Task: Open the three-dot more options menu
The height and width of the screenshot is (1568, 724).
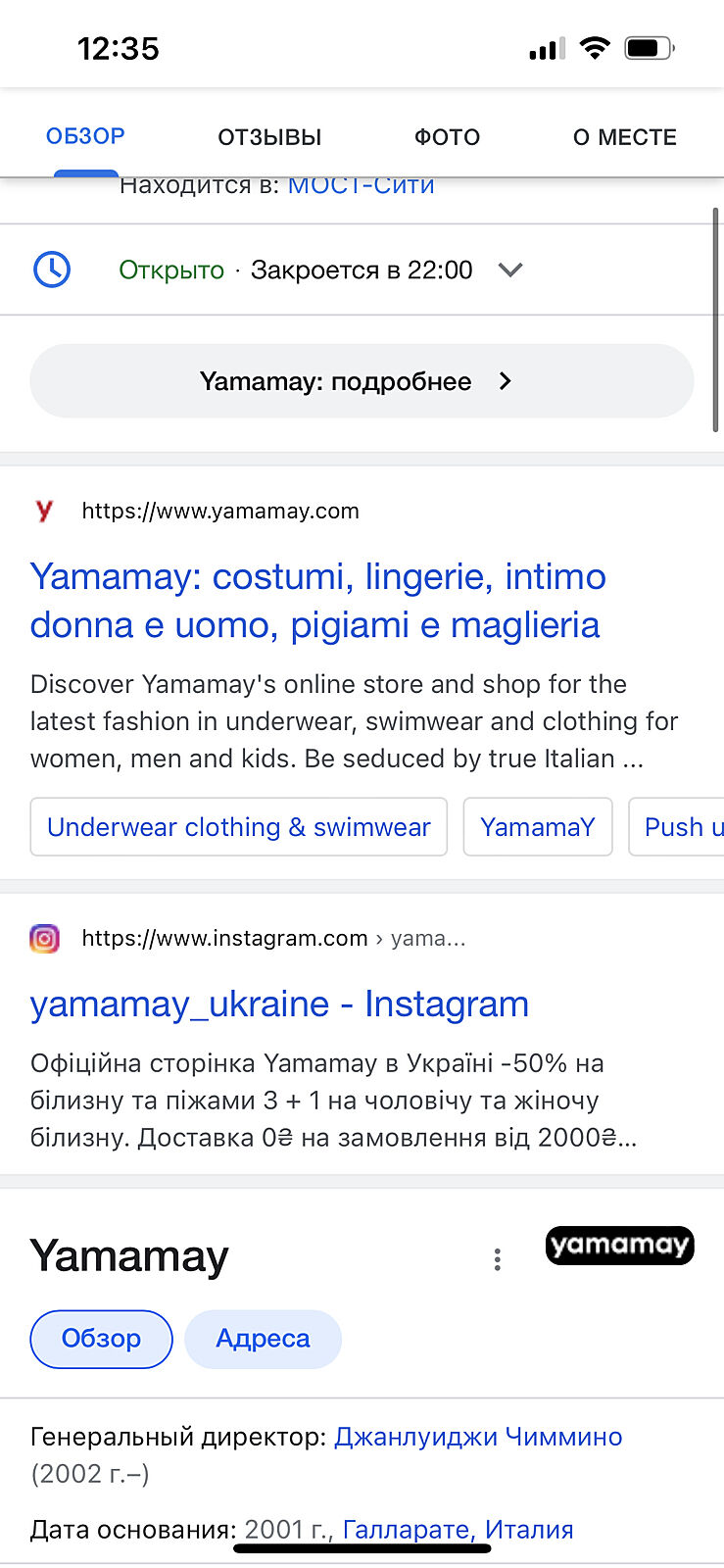Action: pos(498,1259)
